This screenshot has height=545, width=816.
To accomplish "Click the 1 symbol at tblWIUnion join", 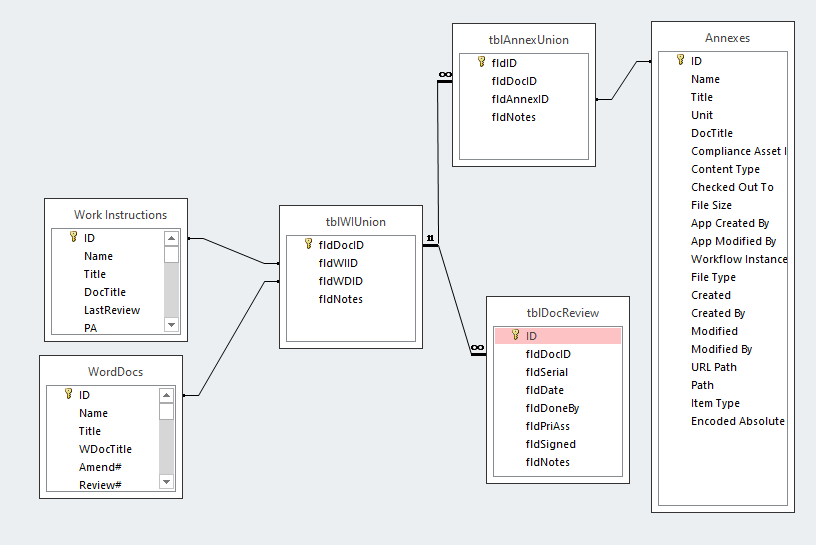I will [430, 238].
